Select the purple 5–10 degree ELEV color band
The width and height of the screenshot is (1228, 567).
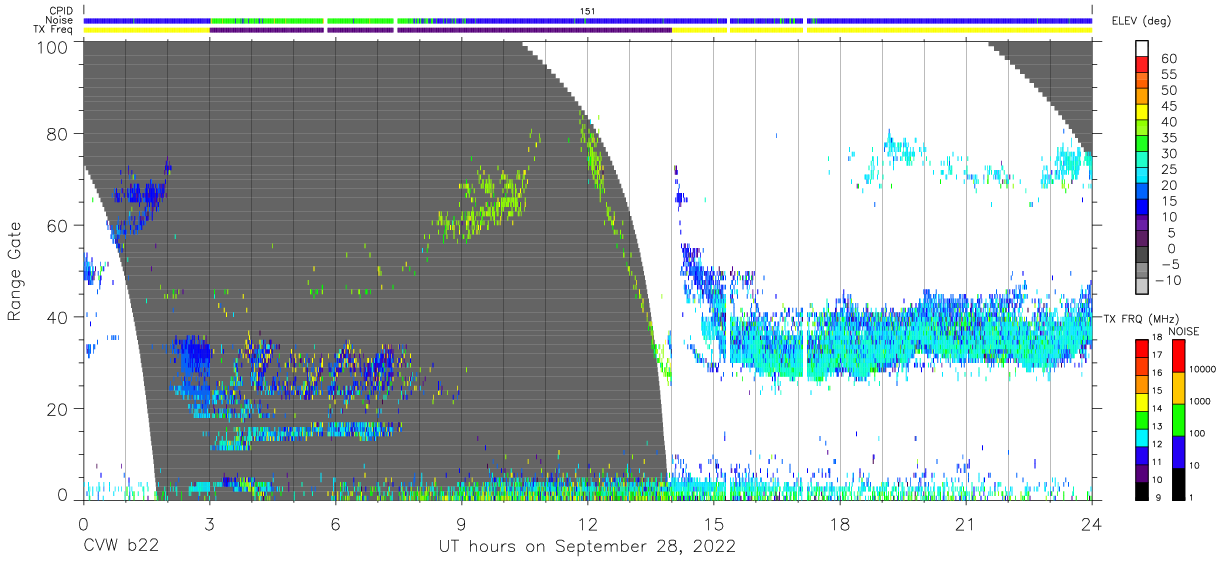click(1143, 224)
